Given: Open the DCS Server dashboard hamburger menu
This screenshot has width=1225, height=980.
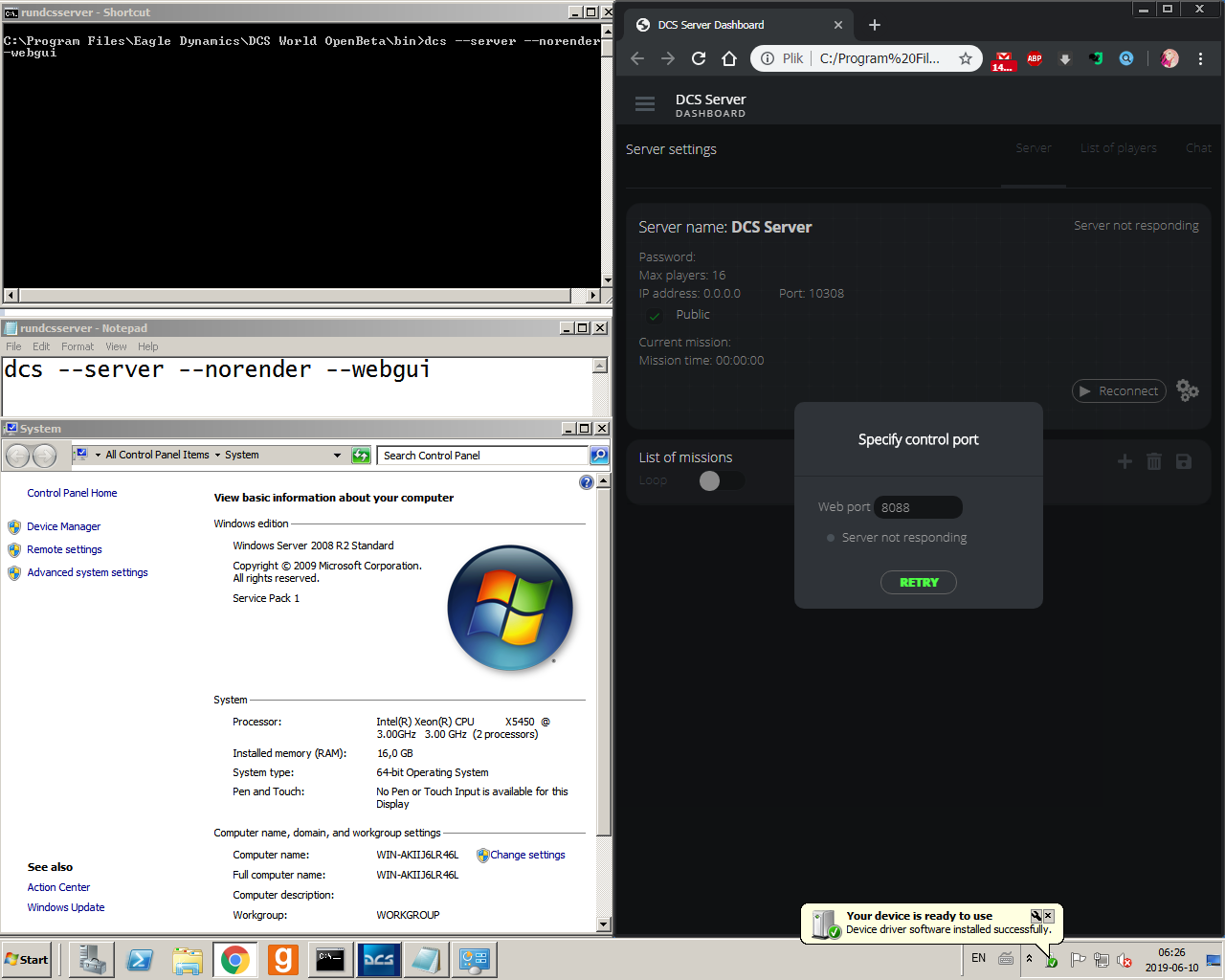Looking at the screenshot, I should pyautogui.click(x=645, y=104).
